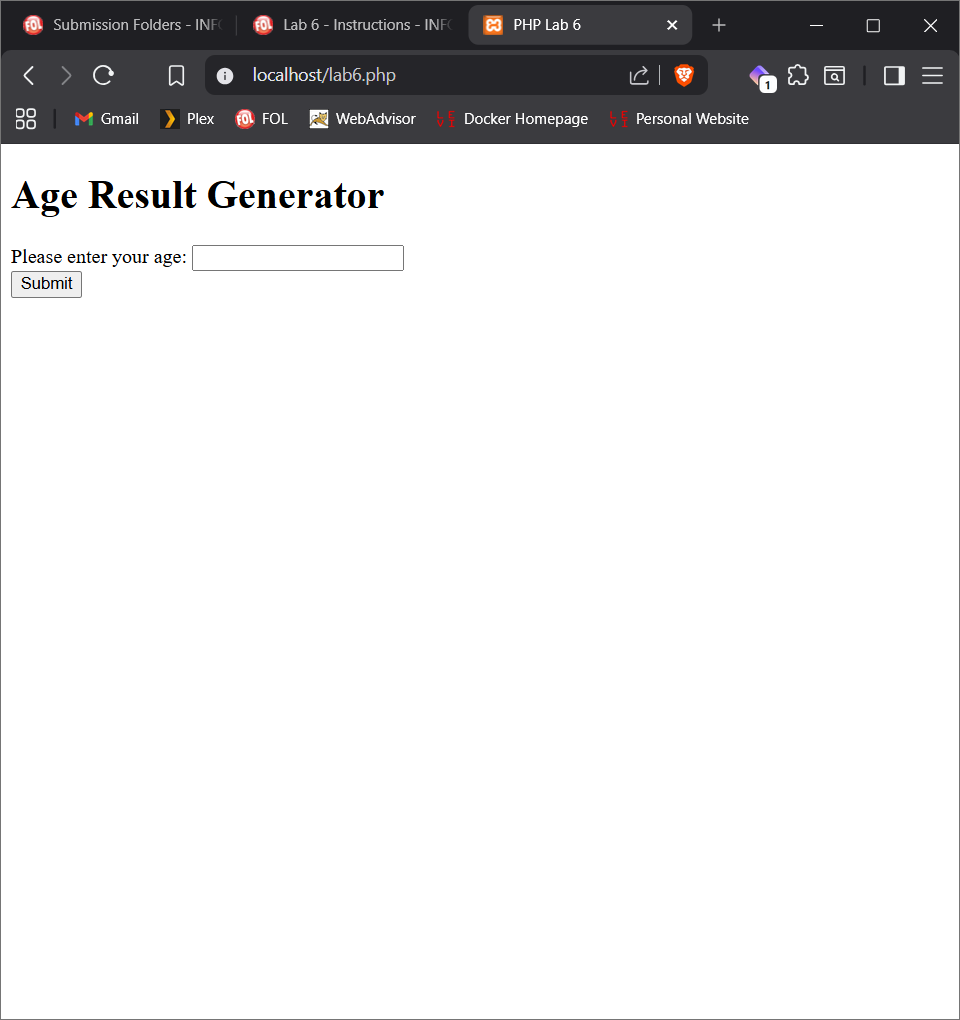This screenshot has height=1020, width=960.
Task: Close the PHP Lab 6 tab
Action: point(672,25)
